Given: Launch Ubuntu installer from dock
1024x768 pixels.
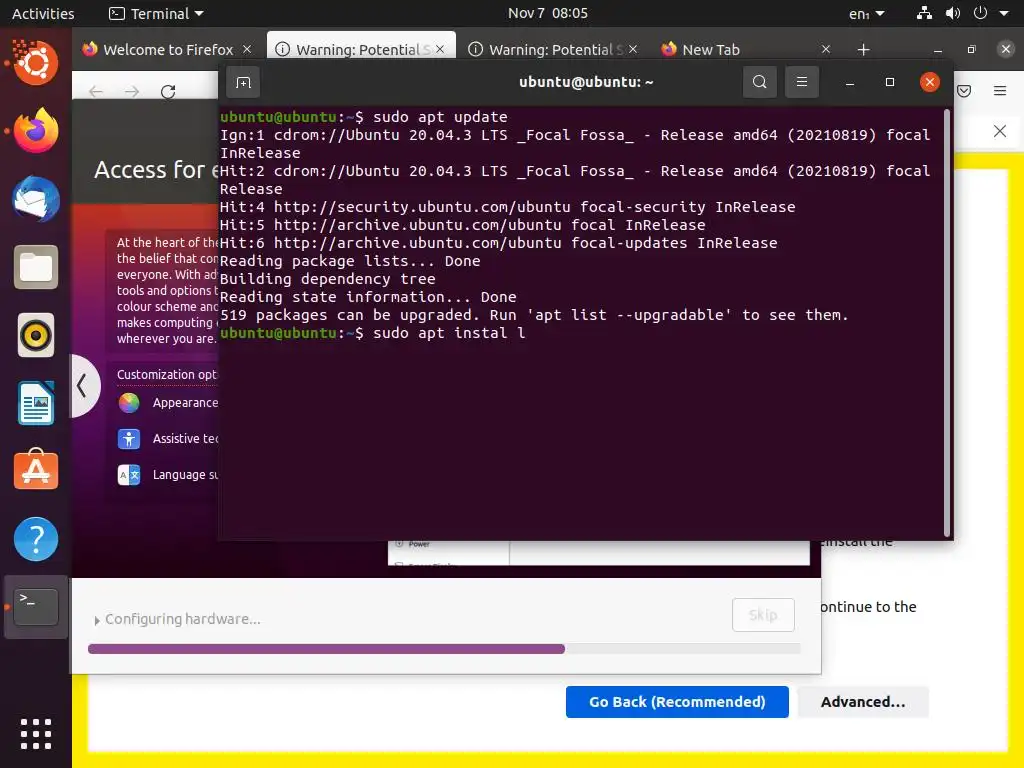Looking at the screenshot, I should click(36, 63).
